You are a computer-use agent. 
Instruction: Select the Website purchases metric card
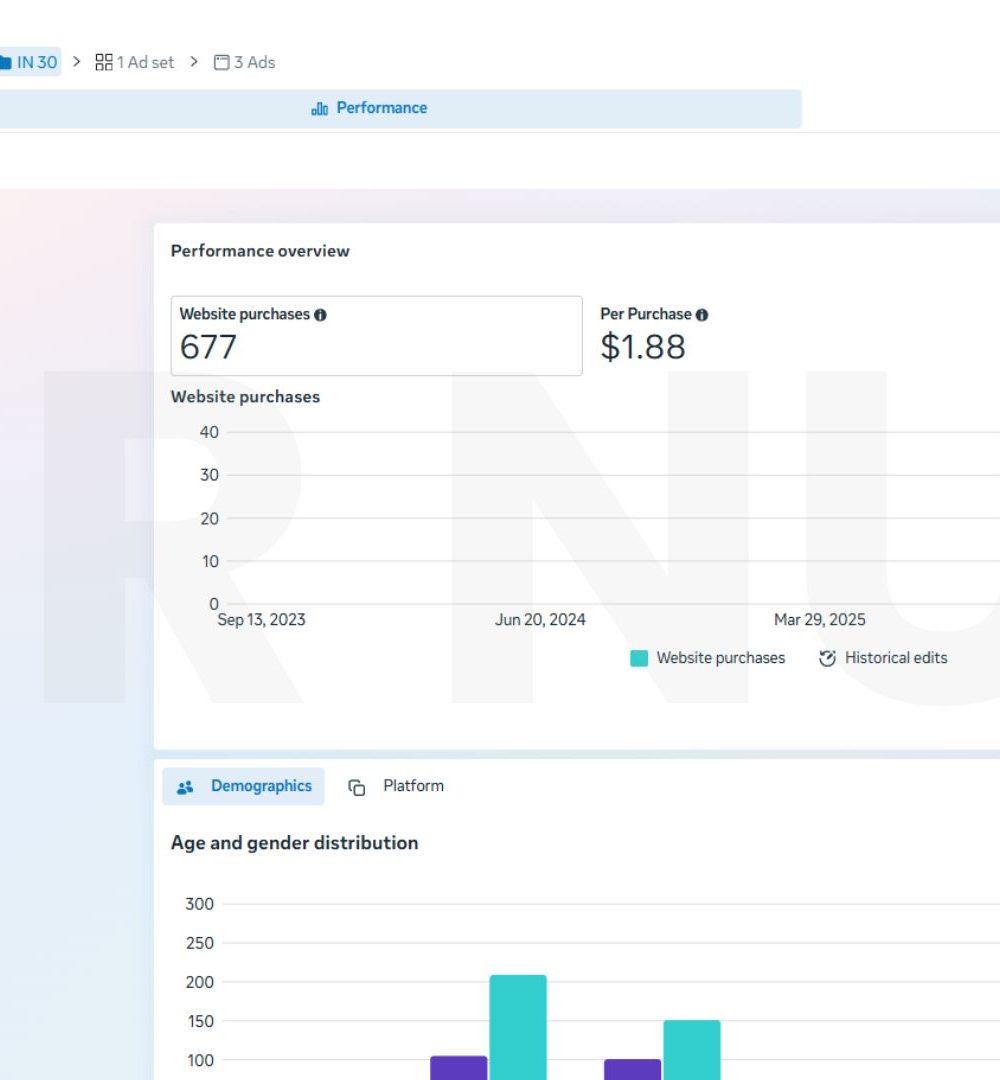(x=376, y=336)
